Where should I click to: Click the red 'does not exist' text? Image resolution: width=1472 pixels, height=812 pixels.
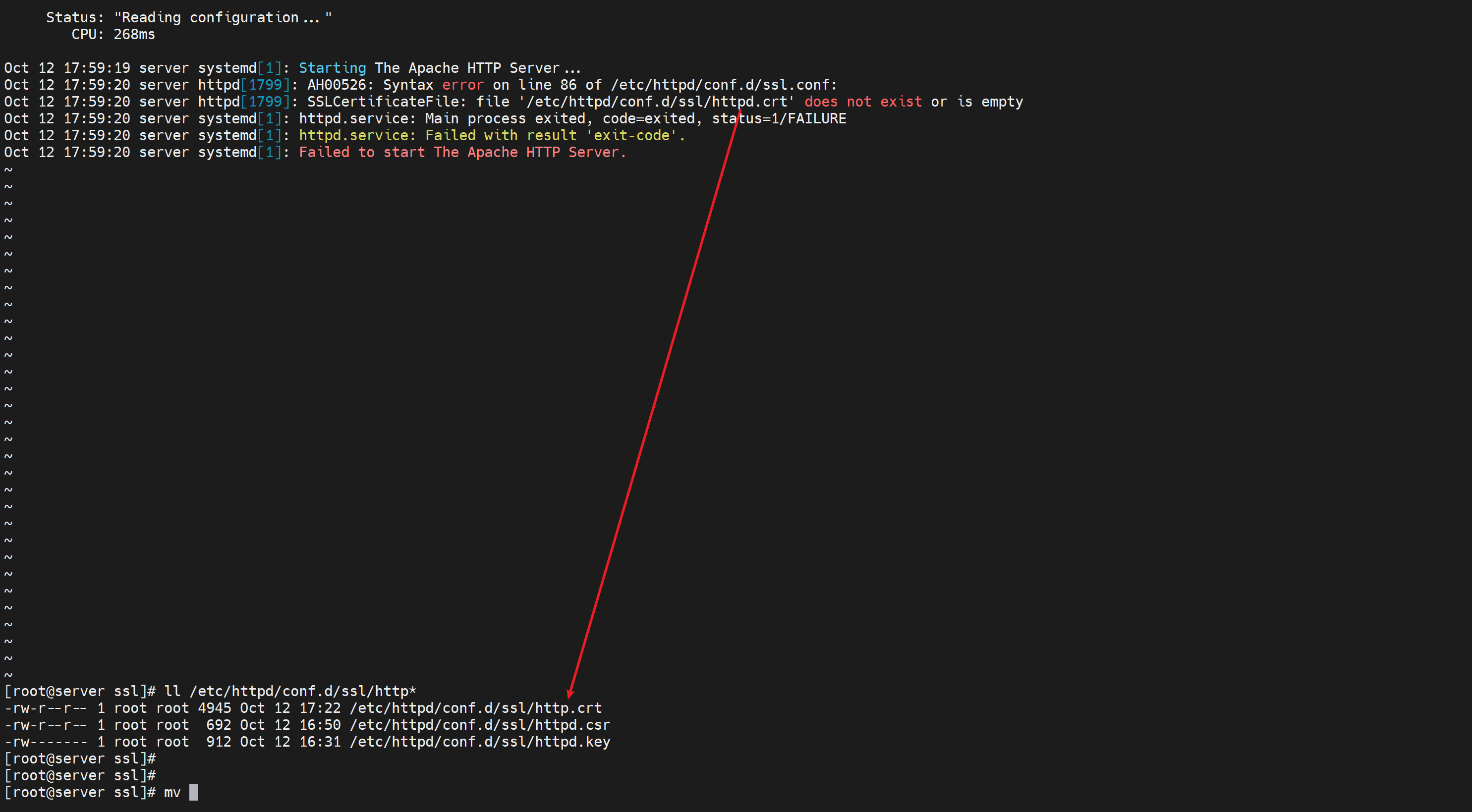pyautogui.click(x=862, y=102)
